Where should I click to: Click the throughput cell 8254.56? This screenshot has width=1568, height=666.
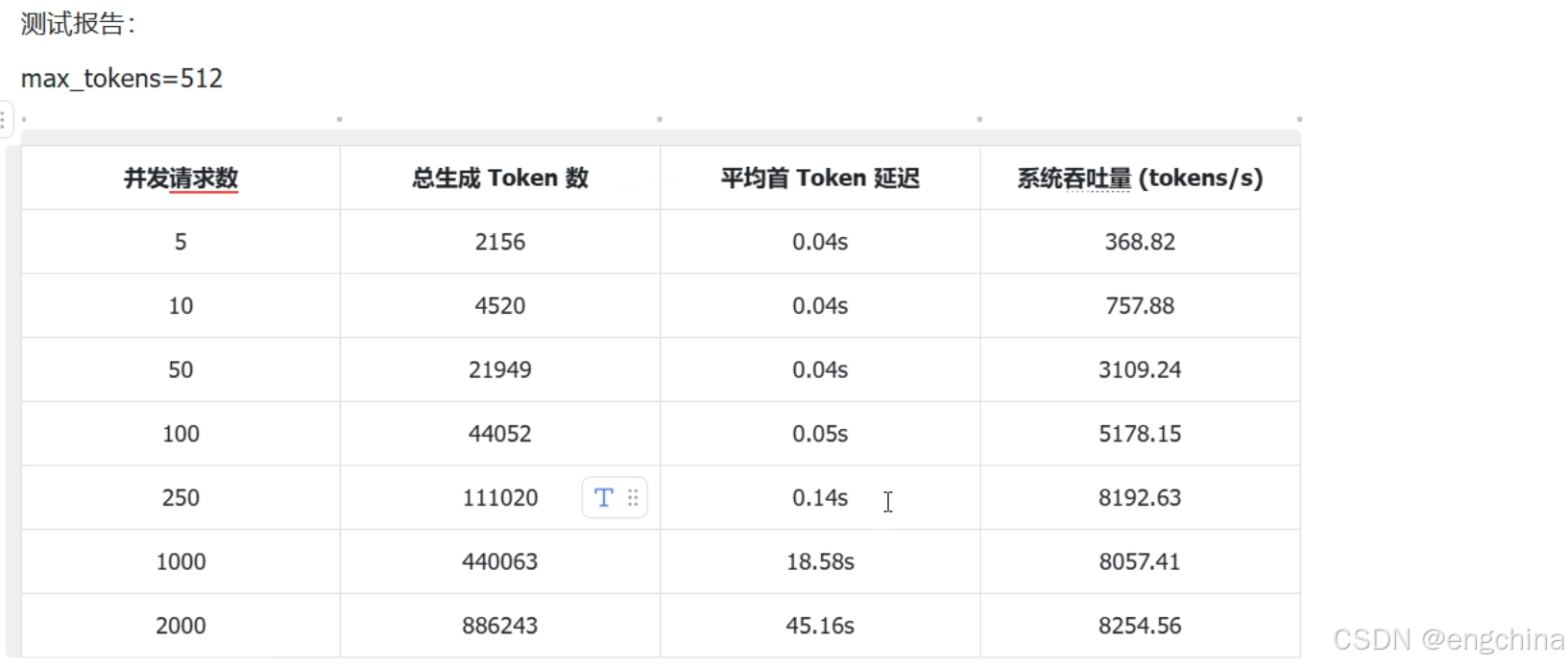point(1140,626)
